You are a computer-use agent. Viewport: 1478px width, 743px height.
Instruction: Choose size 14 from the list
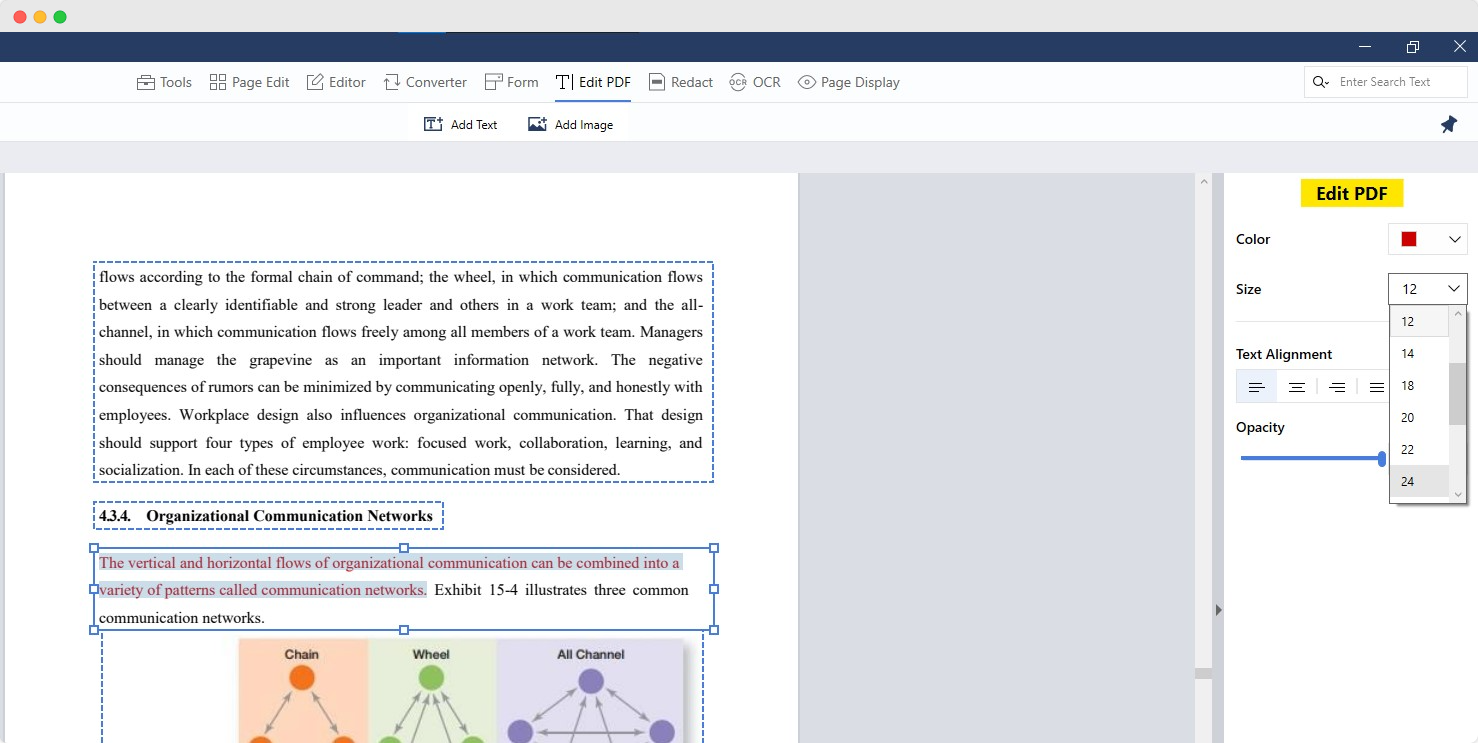tap(1419, 354)
